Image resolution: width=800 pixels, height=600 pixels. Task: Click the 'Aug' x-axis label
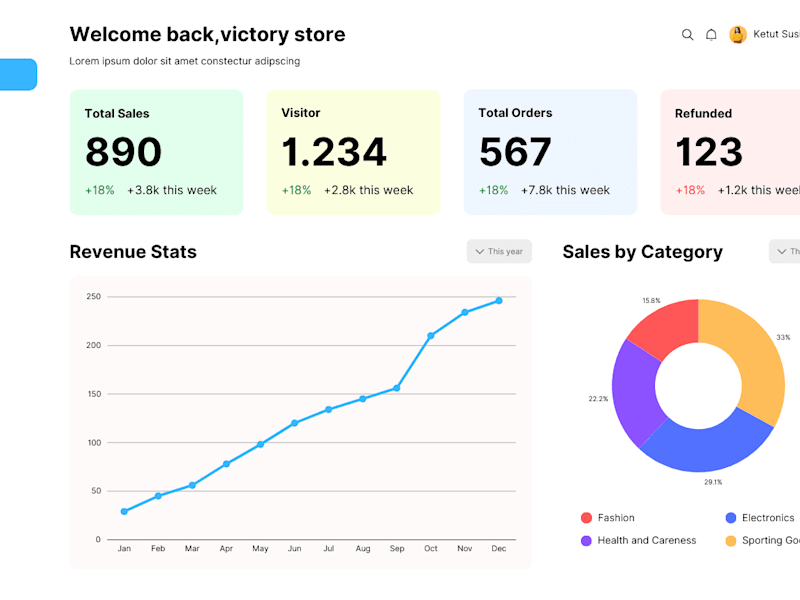(x=363, y=548)
